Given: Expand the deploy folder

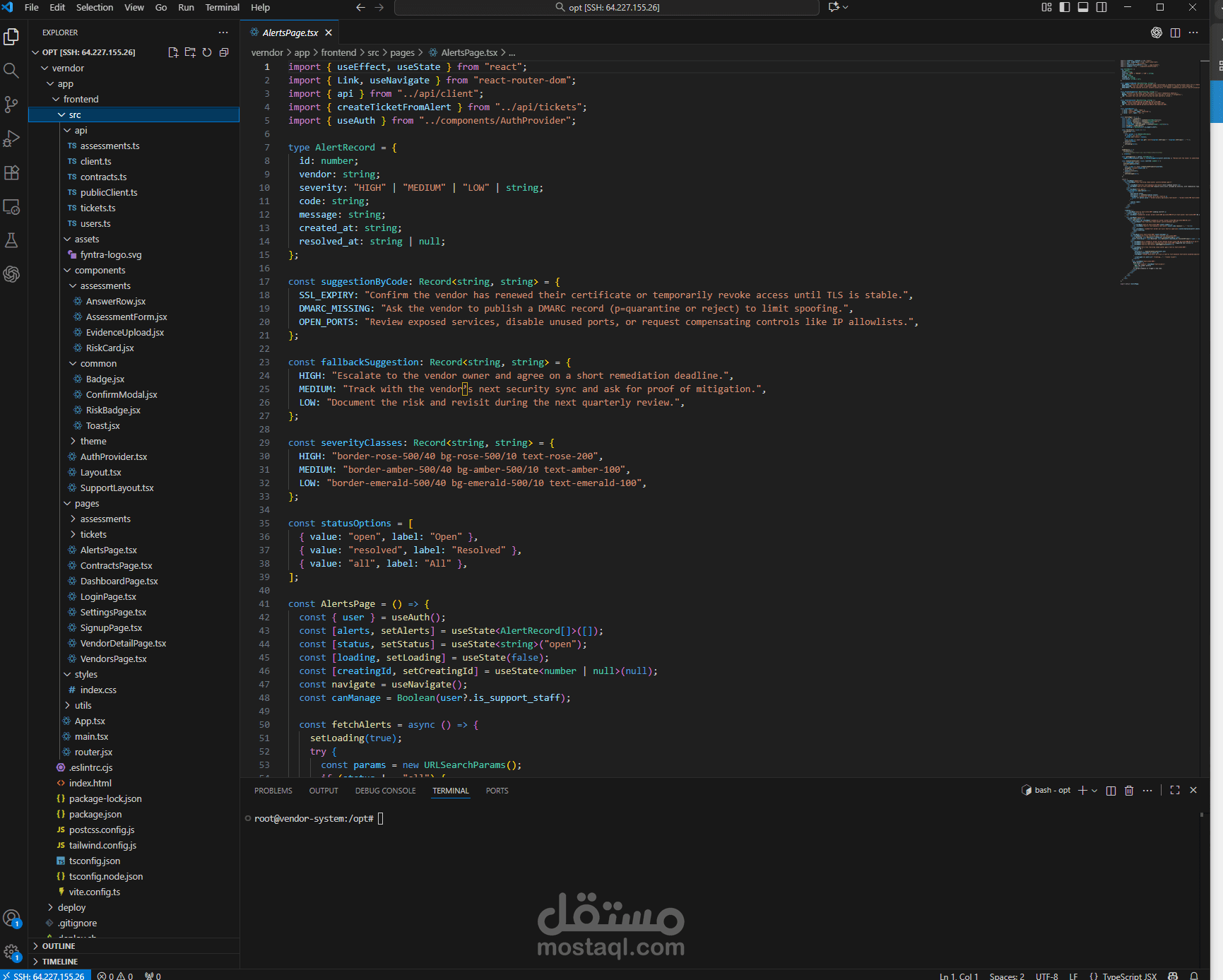Looking at the screenshot, I should tap(51, 907).
